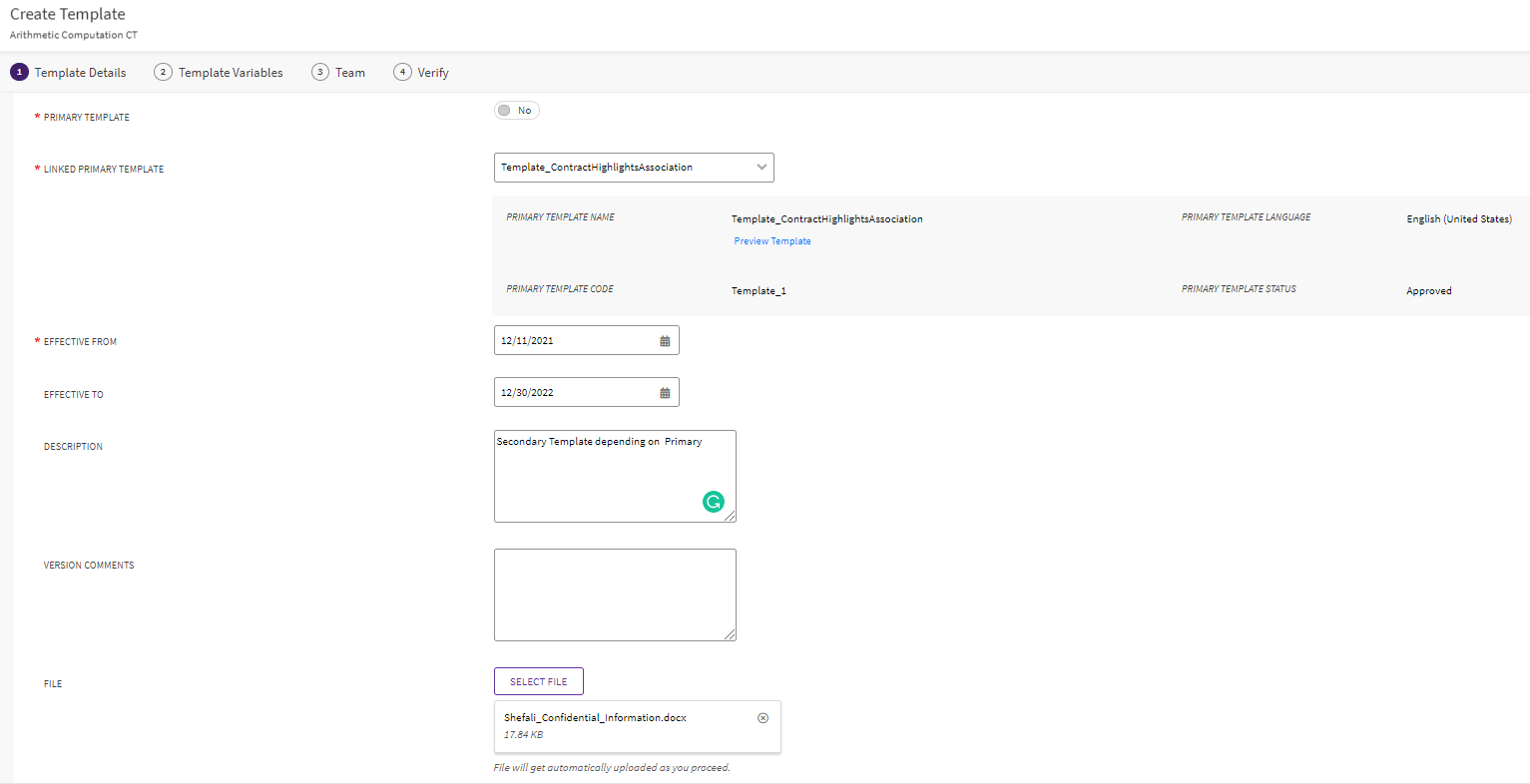Open the Effective From calendar picker icon

click(665, 341)
